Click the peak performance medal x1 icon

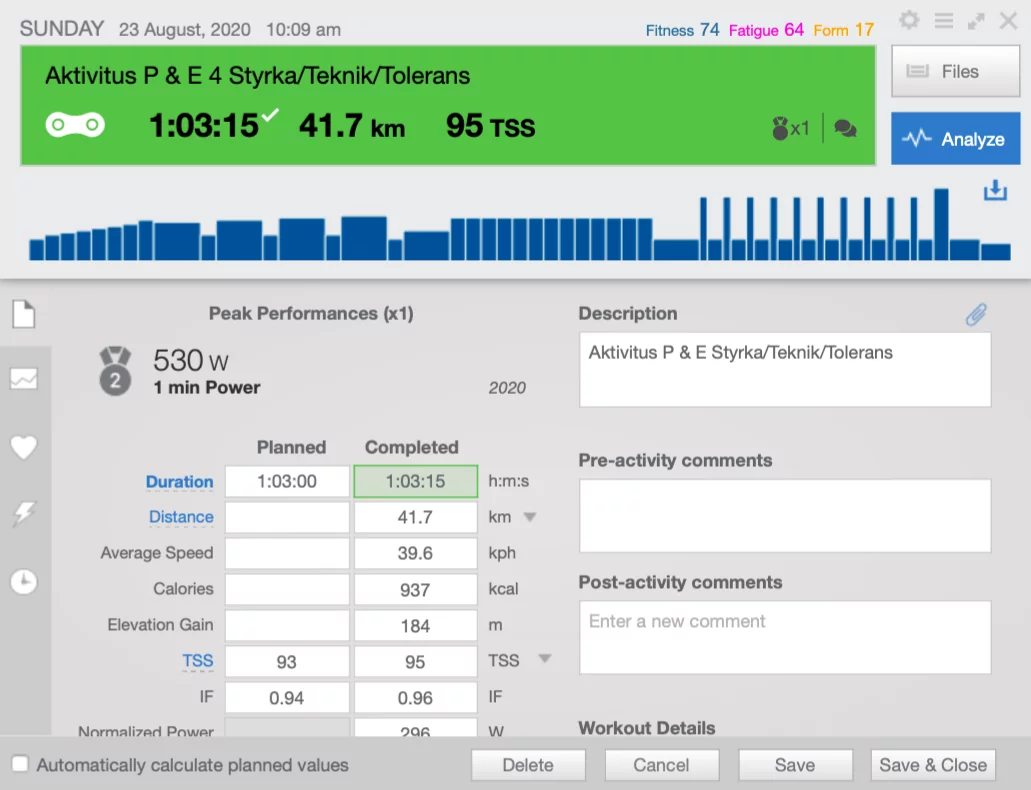pyautogui.click(x=790, y=128)
